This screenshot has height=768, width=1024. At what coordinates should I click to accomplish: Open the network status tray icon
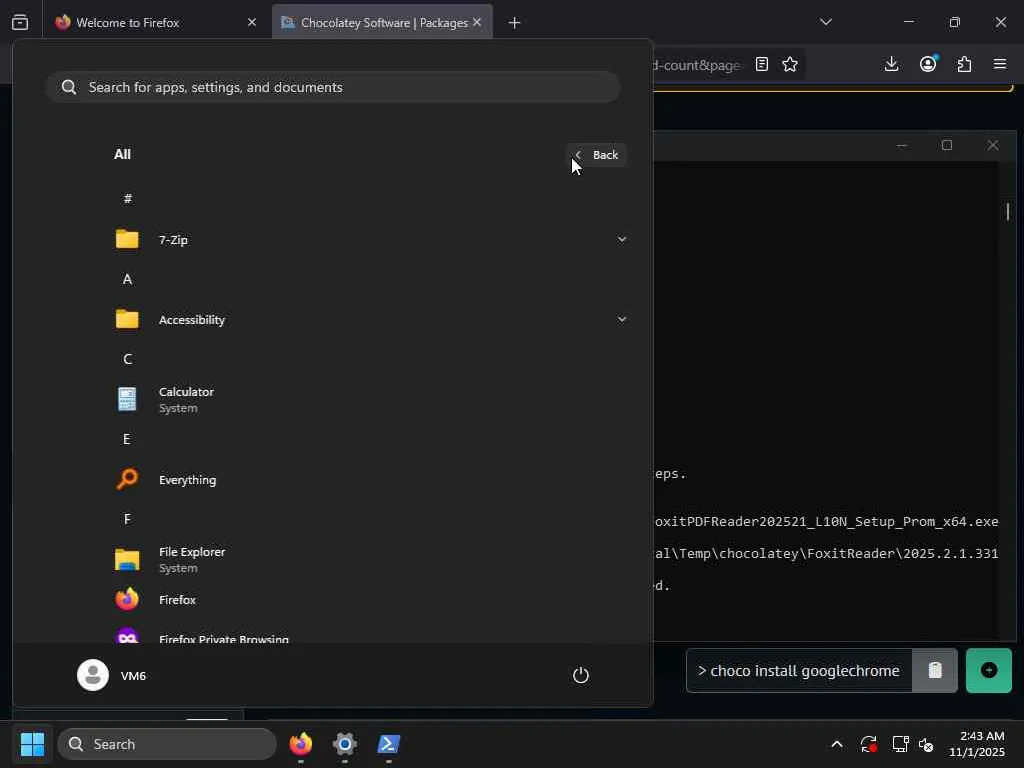900,744
